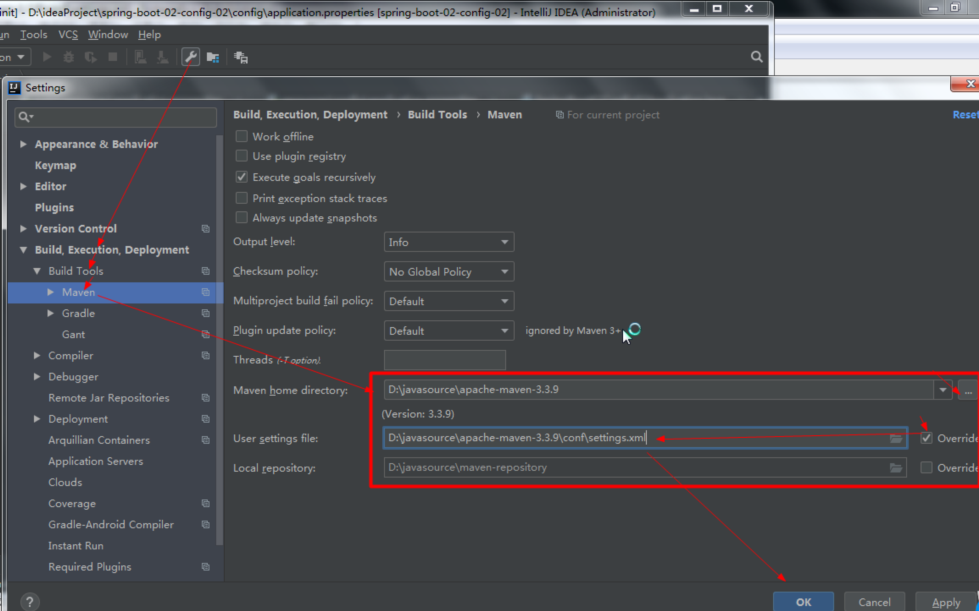Select Keymap in the settings tree
Viewport: 979px width, 611px height.
[55, 166]
